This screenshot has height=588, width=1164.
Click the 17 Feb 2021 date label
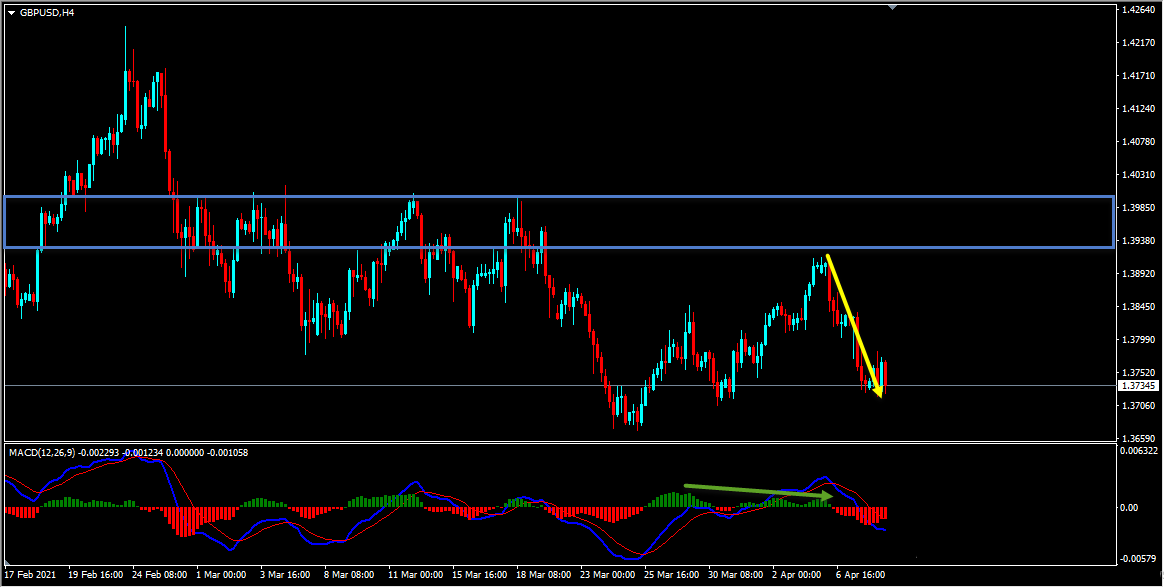[30, 575]
